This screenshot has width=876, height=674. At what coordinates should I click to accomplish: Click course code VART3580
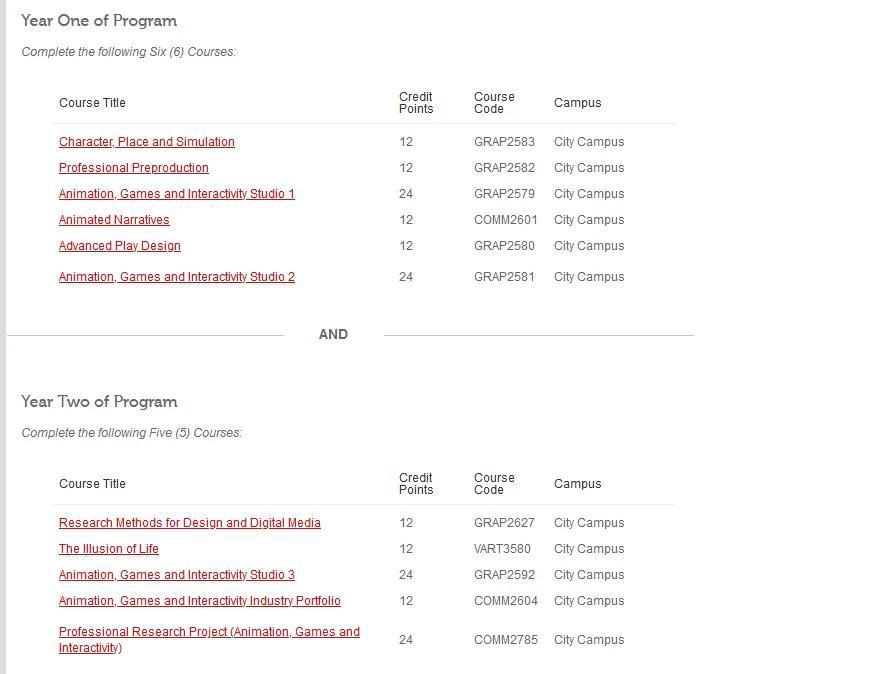(502, 549)
